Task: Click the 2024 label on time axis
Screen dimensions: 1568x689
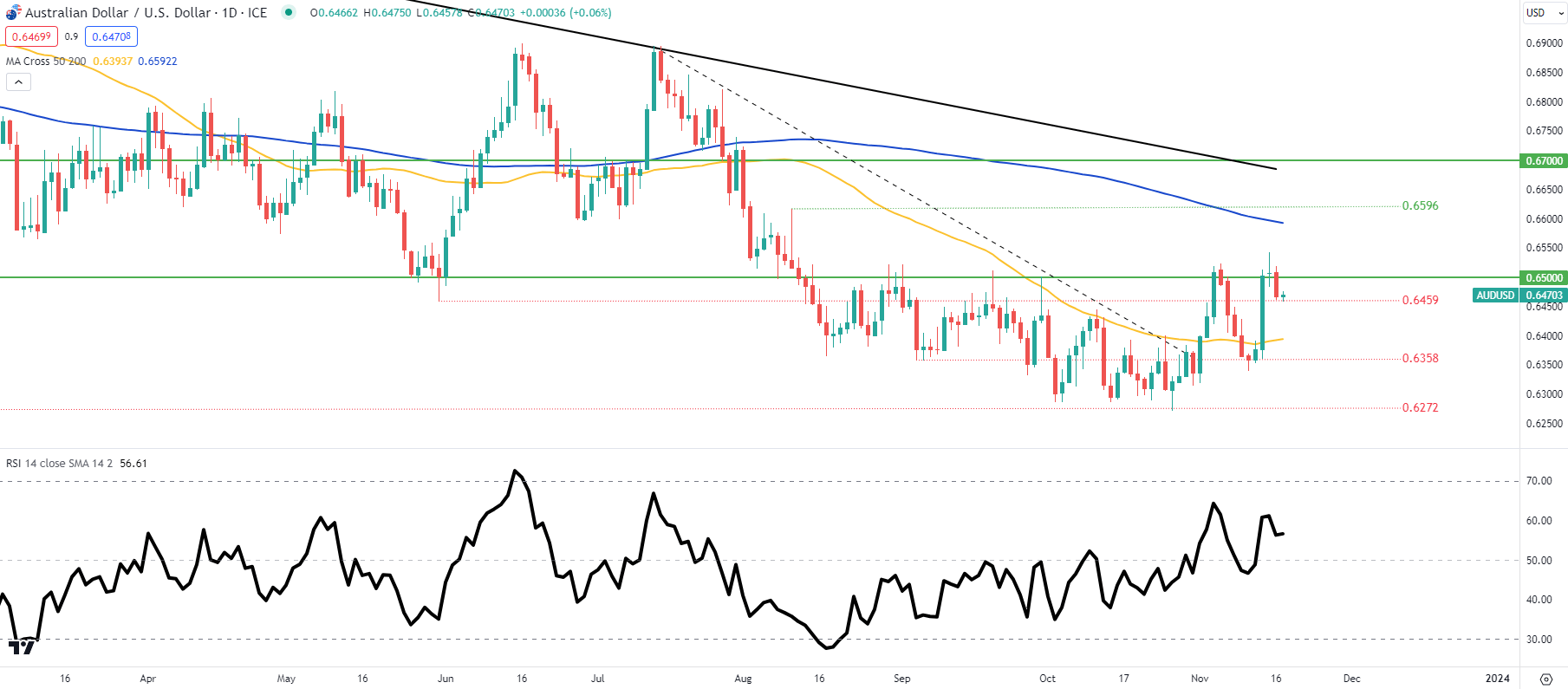Action: [1498, 679]
